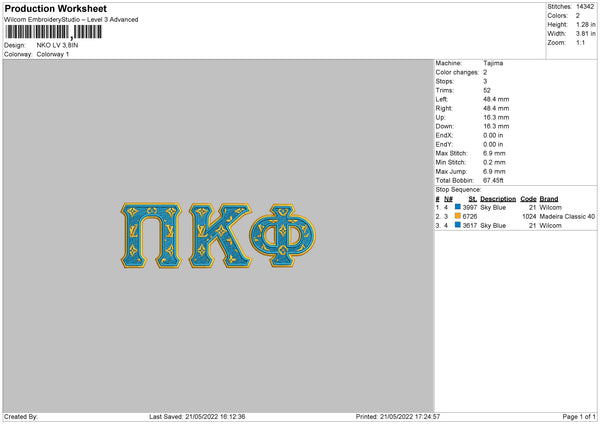Click the Max Stitch value 6.9 mm
Image resolution: width=600 pixels, height=424 pixels.
click(x=494, y=153)
